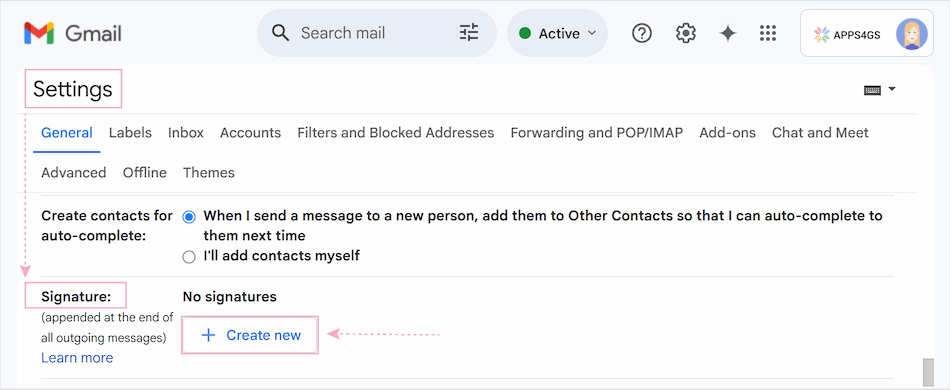Go to the Themes tab
Viewport: 950px width, 390px height.
[x=209, y=173]
